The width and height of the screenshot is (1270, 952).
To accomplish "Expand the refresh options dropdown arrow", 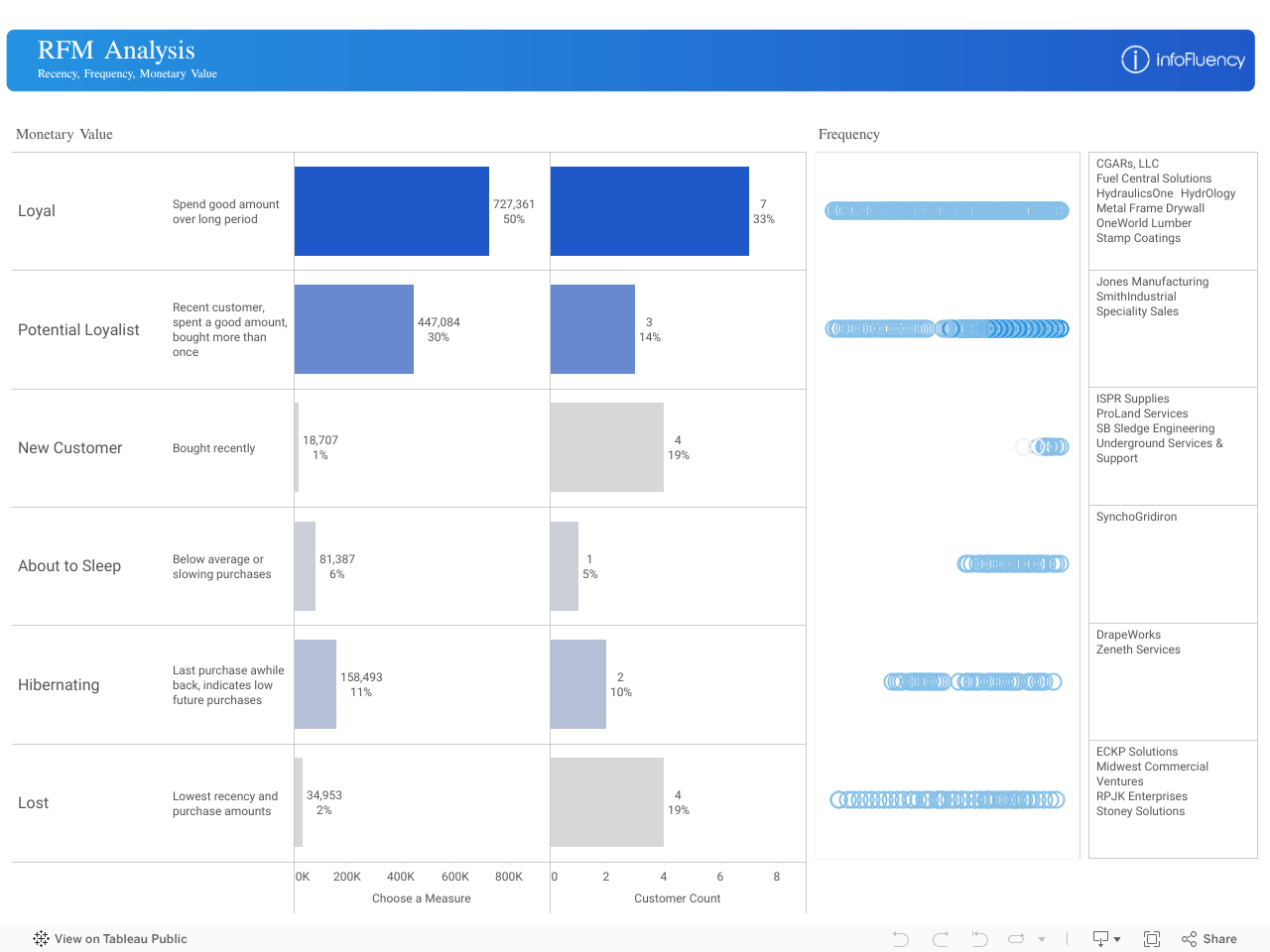I will click(1042, 939).
